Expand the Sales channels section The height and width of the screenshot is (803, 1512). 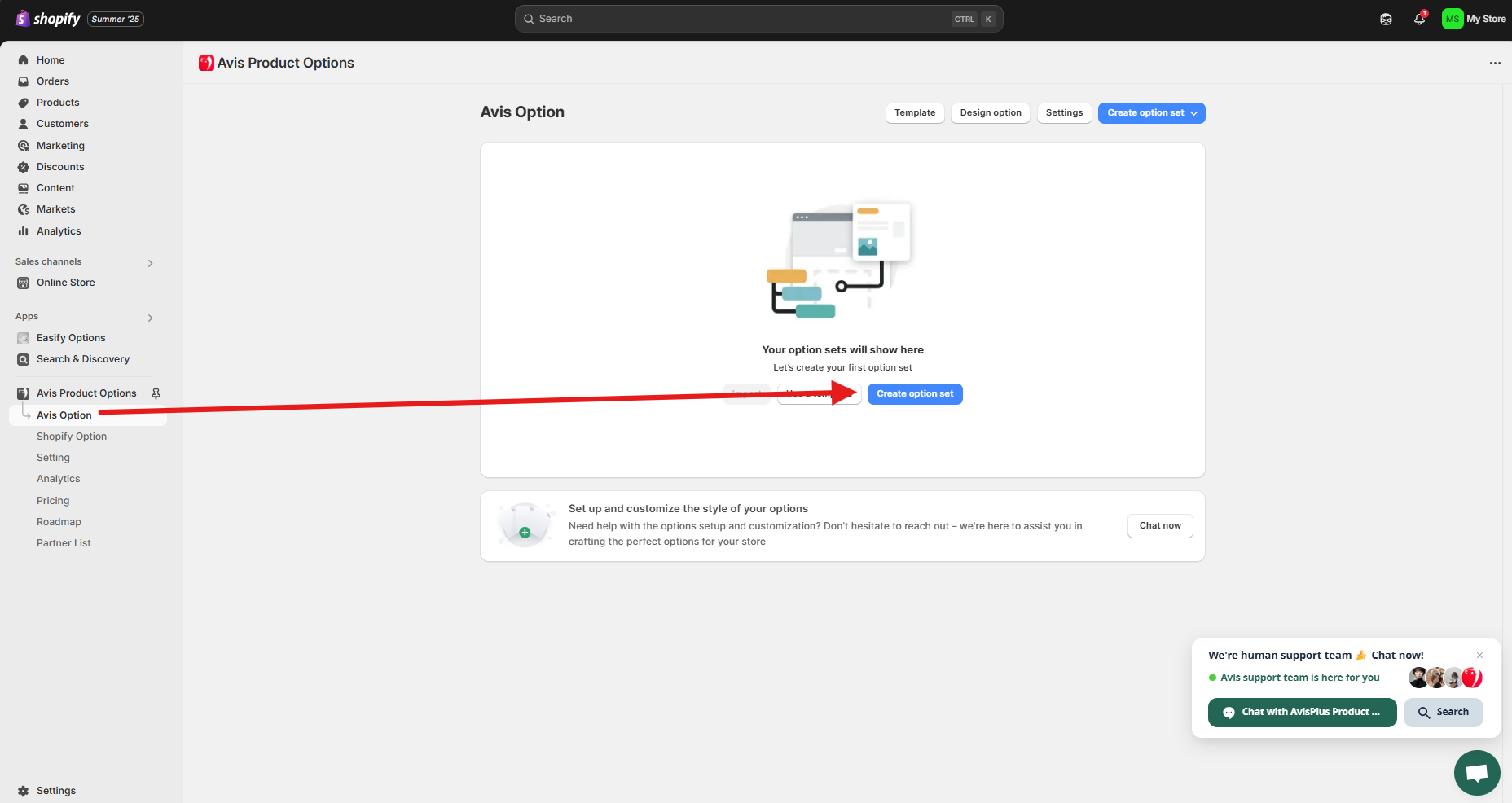click(x=150, y=263)
